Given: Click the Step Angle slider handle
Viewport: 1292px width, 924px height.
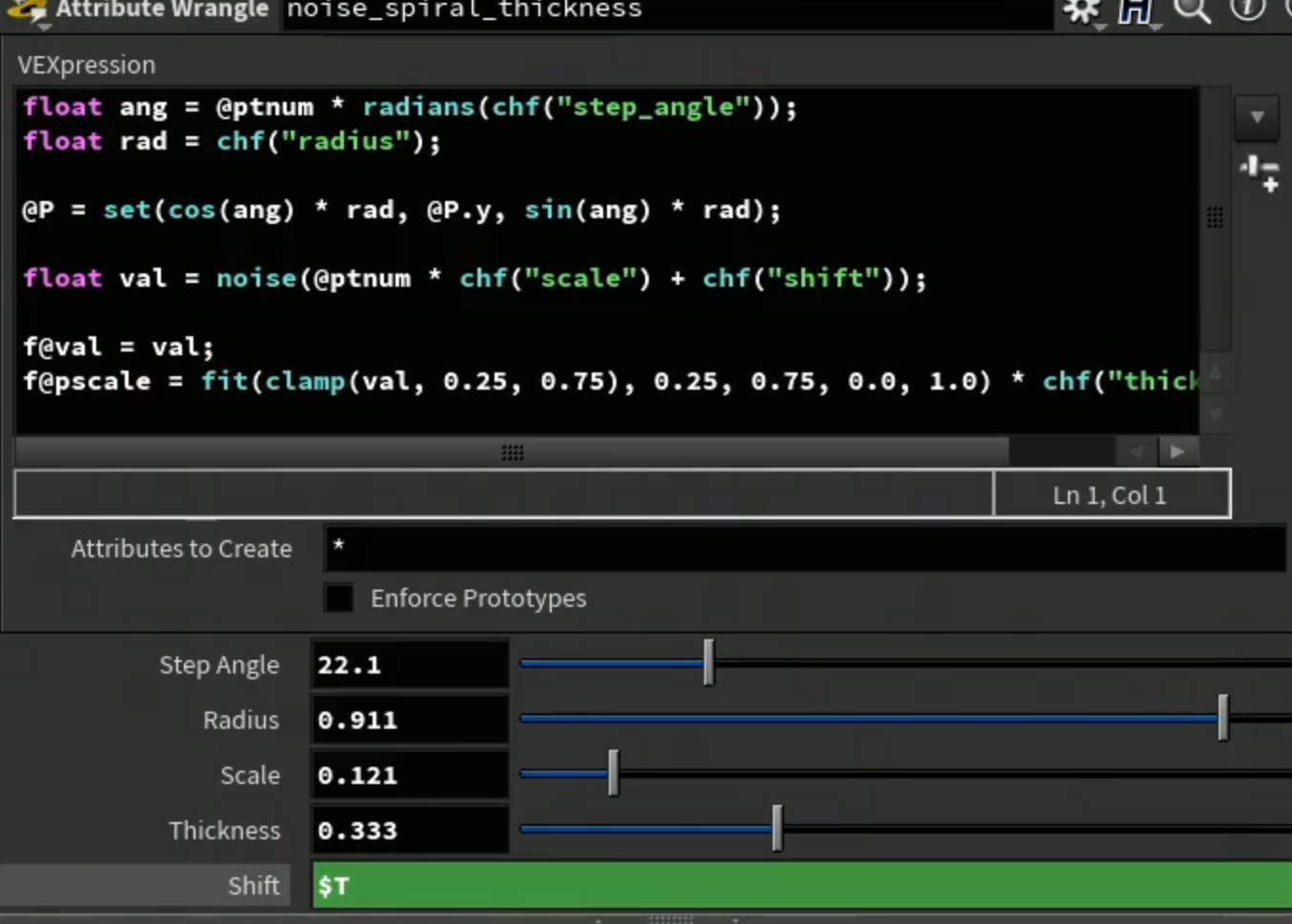Looking at the screenshot, I should pyautogui.click(x=709, y=662).
